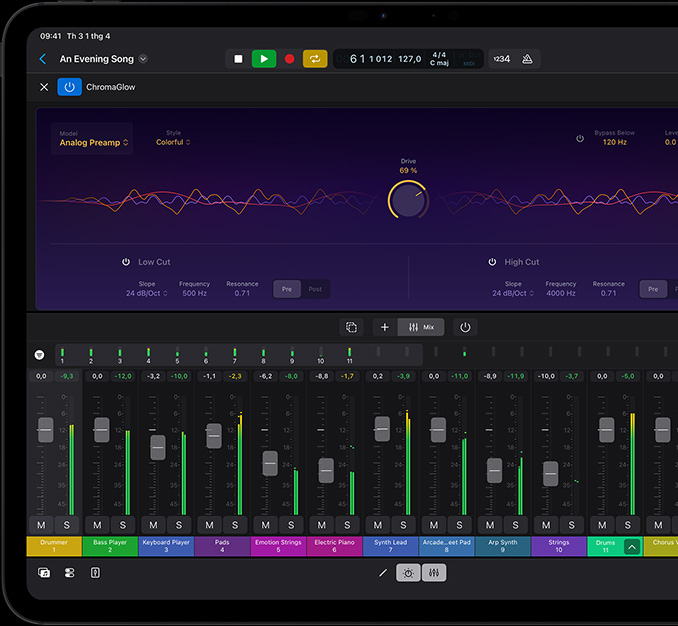The width and height of the screenshot is (678, 626).
Task: Click the plus icon to add plug-in
Action: pyautogui.click(x=385, y=327)
